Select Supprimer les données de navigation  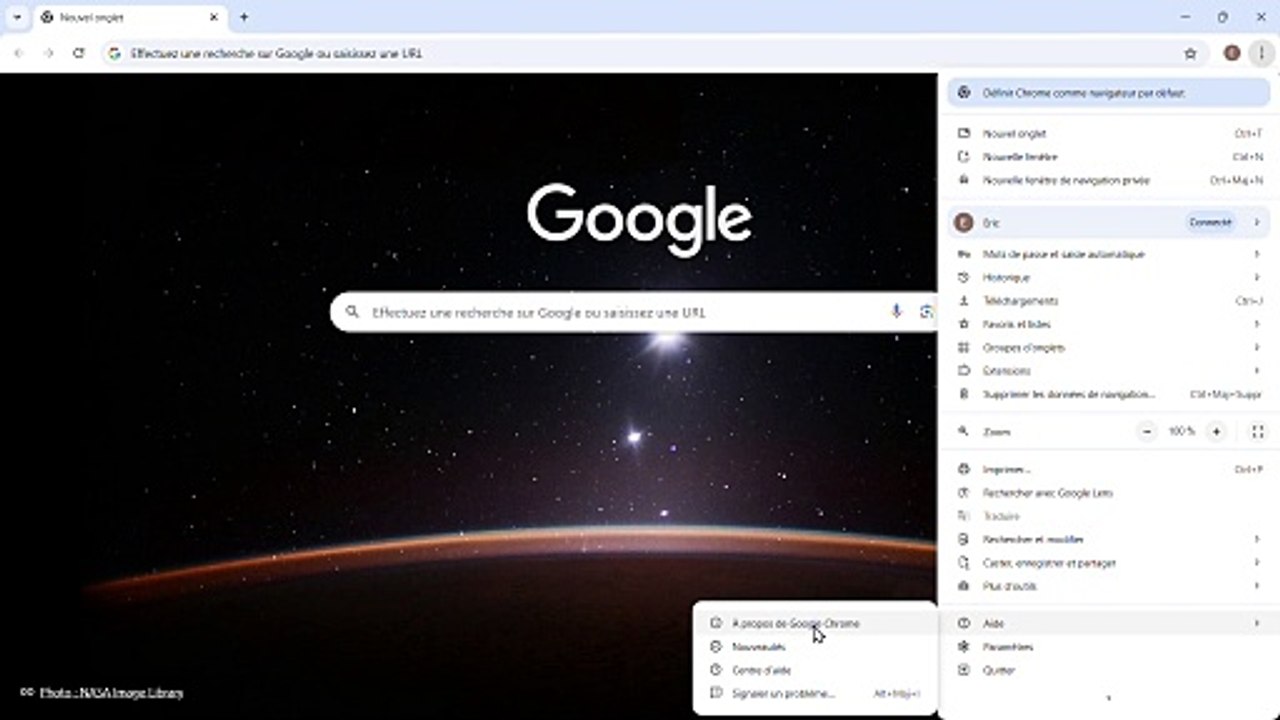click(x=1108, y=394)
